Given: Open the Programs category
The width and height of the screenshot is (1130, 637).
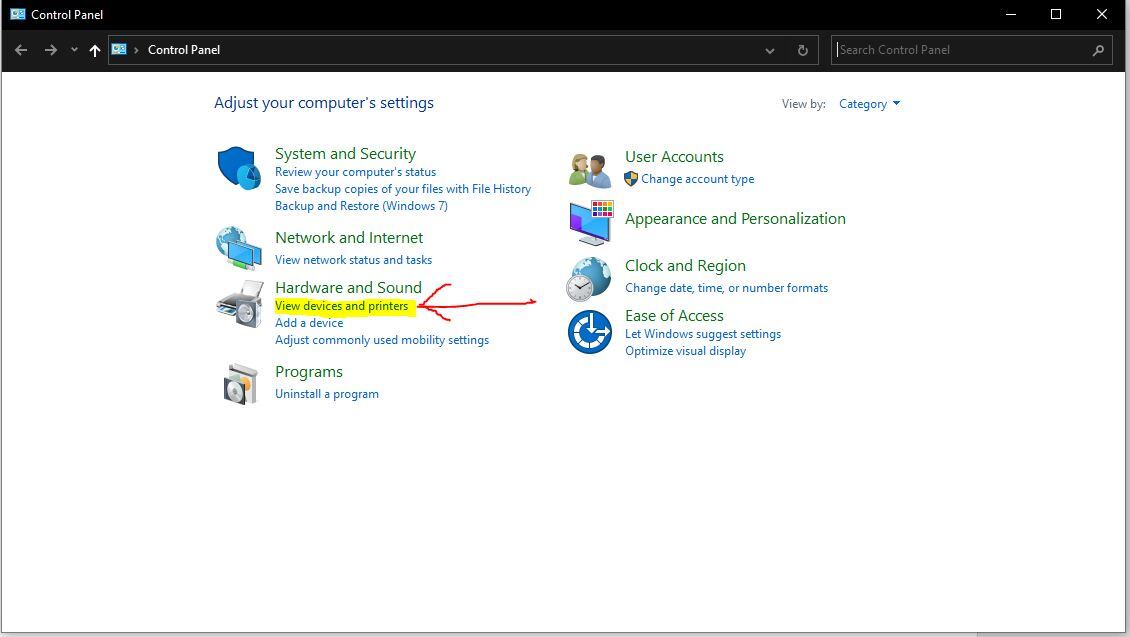Looking at the screenshot, I should pos(308,372).
